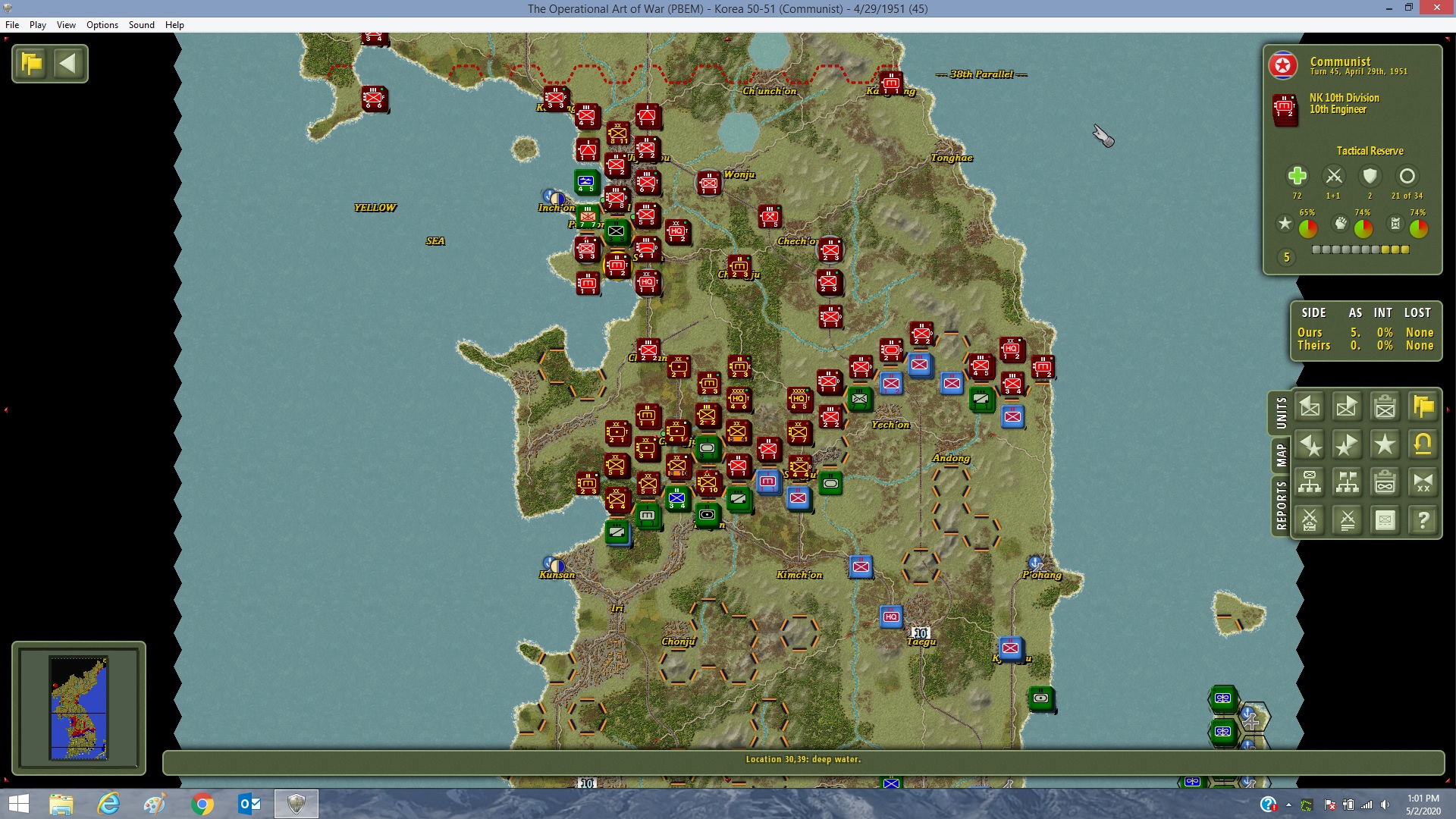
Task: Click the question mark help icon
Action: click(x=1423, y=520)
